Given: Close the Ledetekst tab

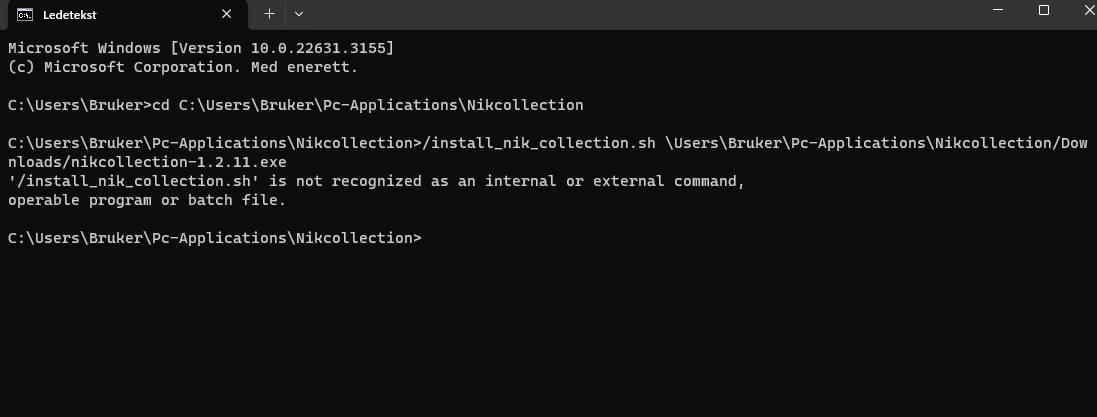Looking at the screenshot, I should point(229,14).
